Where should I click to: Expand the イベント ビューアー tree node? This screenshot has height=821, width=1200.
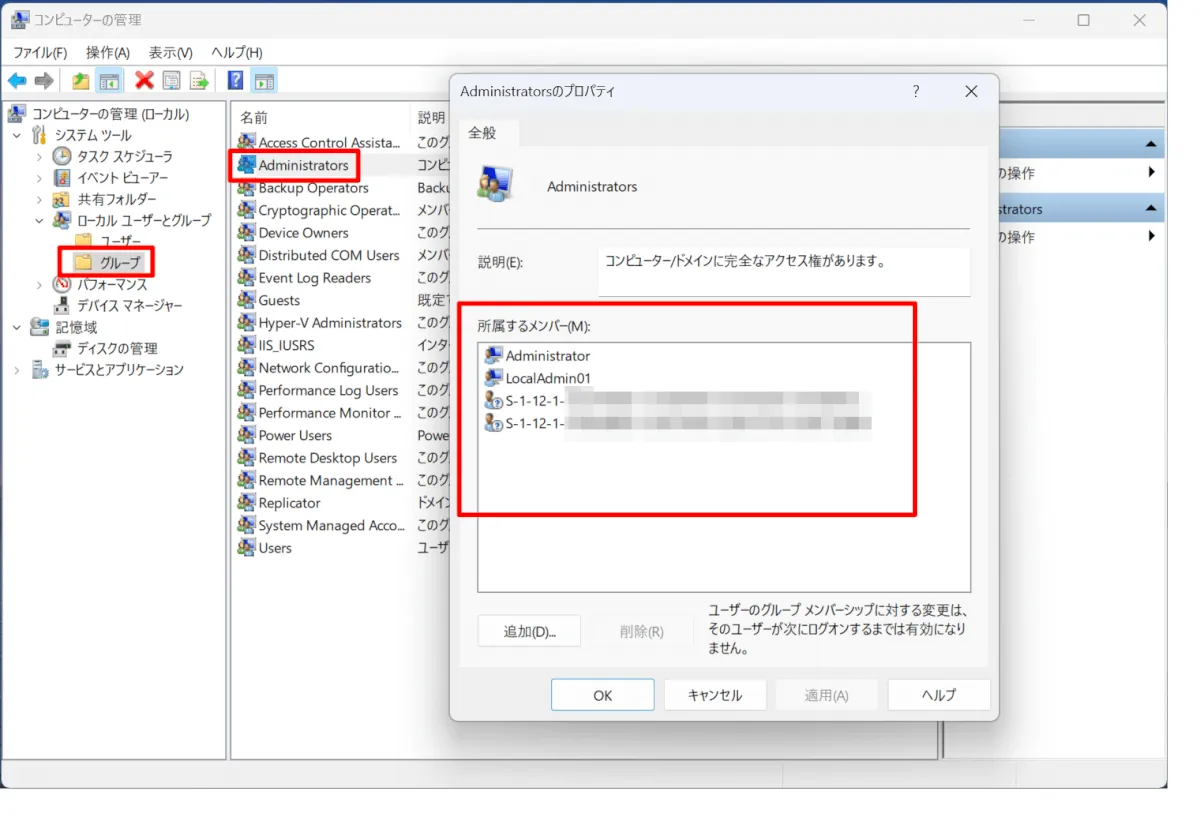pos(39,178)
